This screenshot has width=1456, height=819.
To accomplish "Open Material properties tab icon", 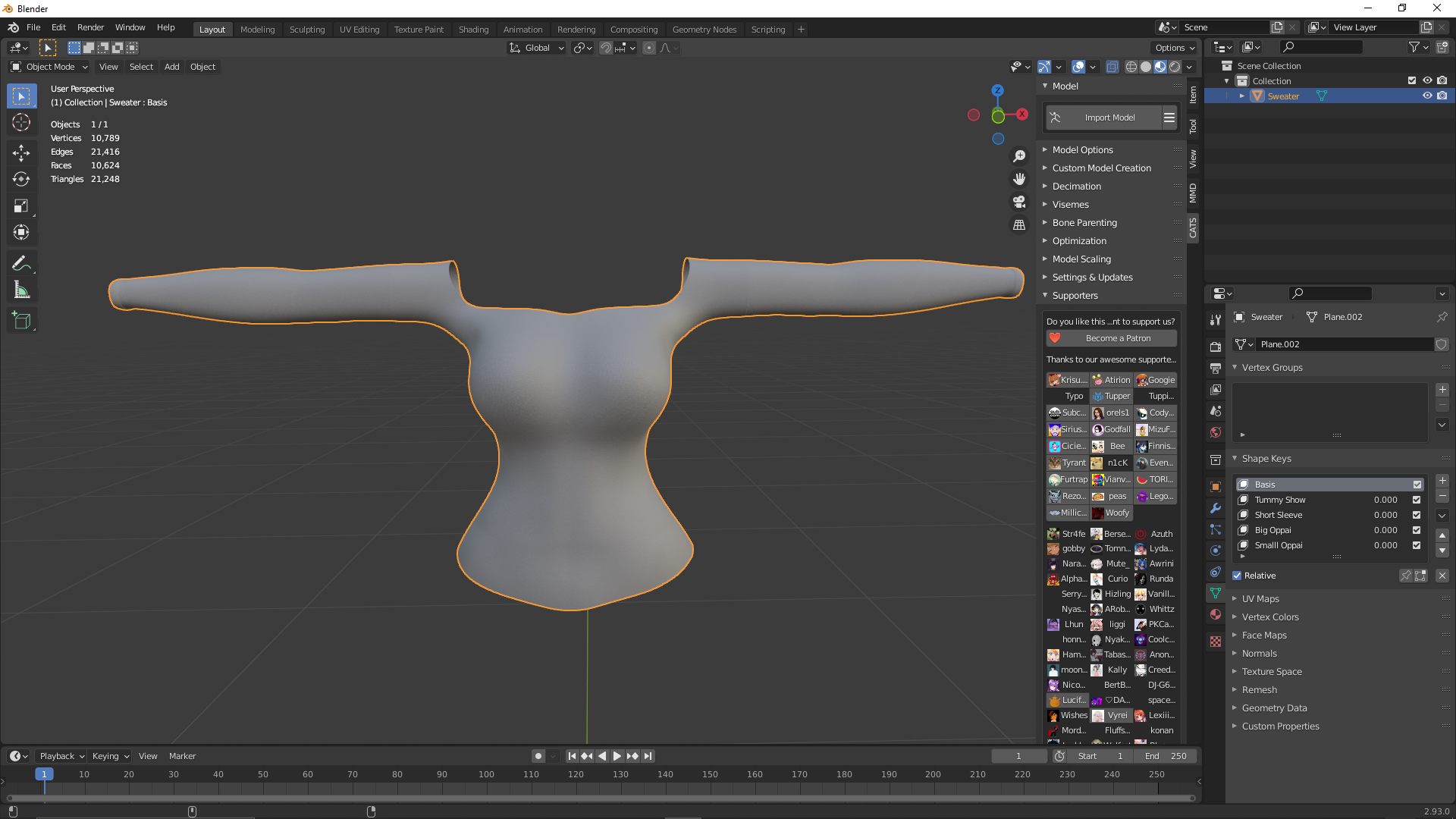I will click(x=1216, y=614).
